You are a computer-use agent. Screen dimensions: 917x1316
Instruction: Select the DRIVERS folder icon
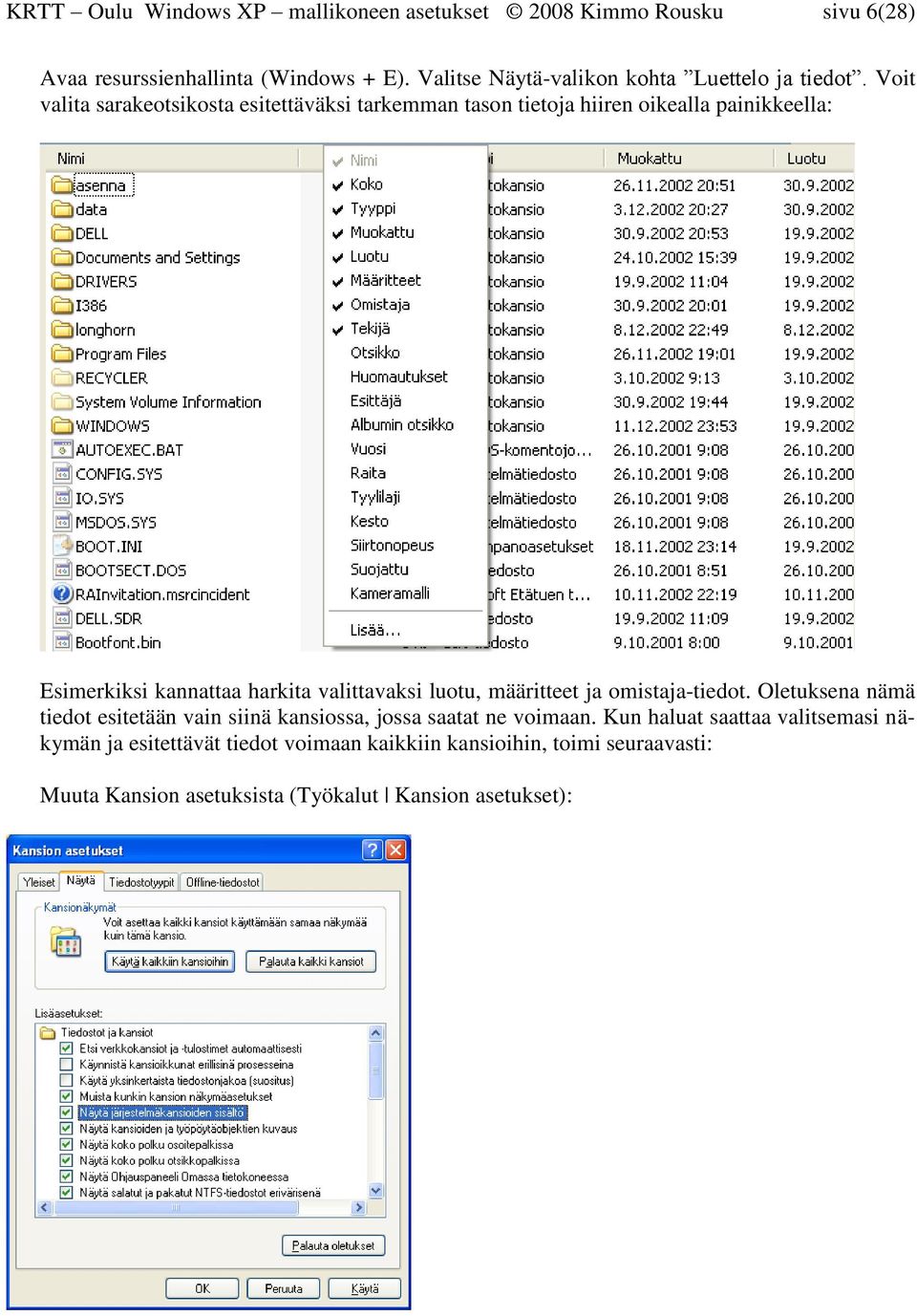62,281
